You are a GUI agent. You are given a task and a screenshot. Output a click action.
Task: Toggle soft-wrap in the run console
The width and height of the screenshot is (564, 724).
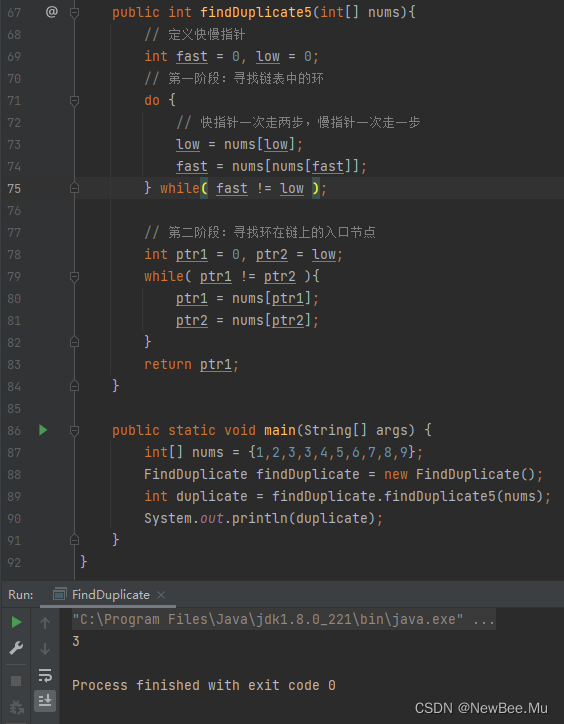click(45, 675)
